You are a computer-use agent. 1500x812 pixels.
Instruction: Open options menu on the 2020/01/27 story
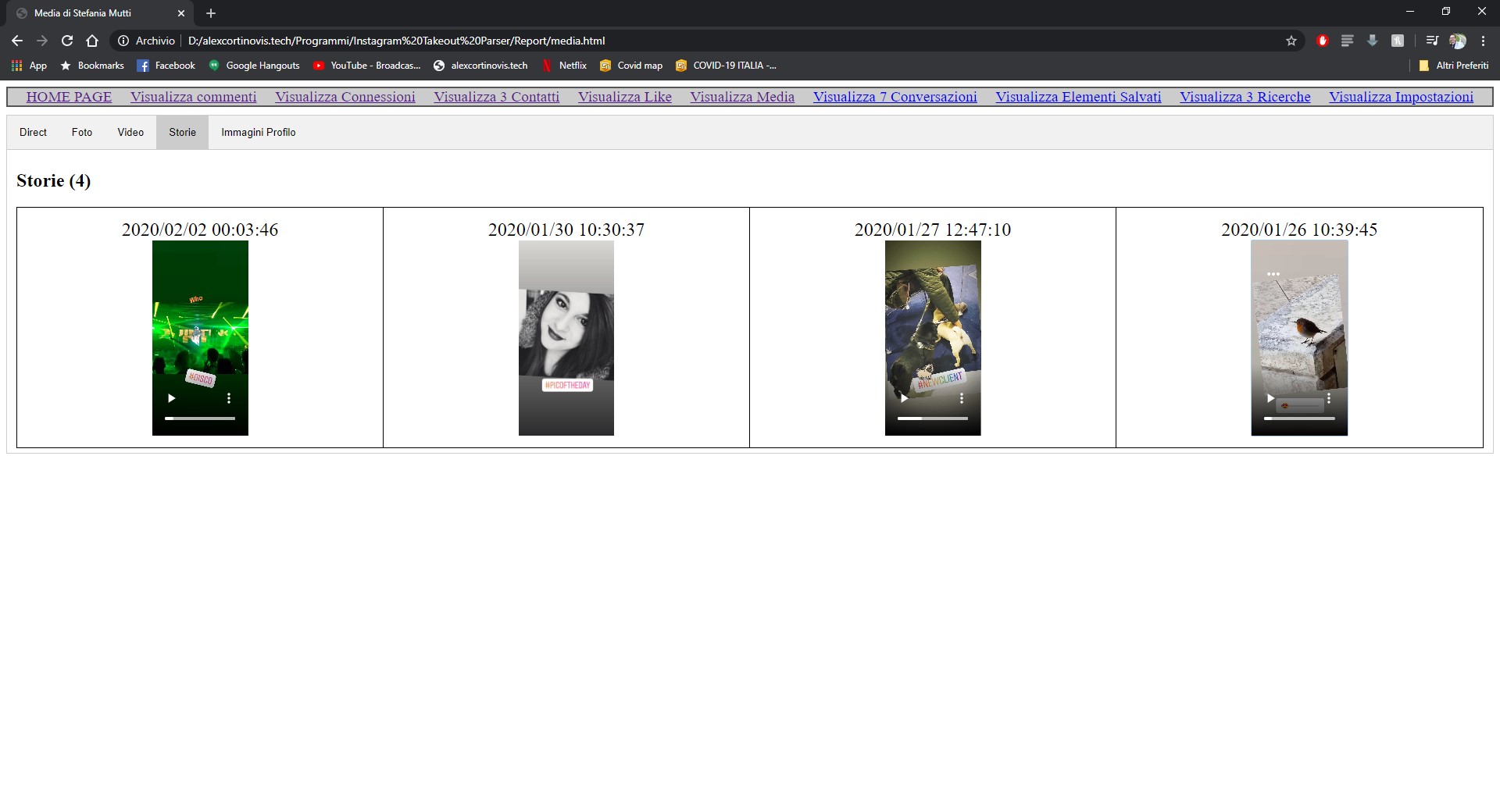[962, 398]
